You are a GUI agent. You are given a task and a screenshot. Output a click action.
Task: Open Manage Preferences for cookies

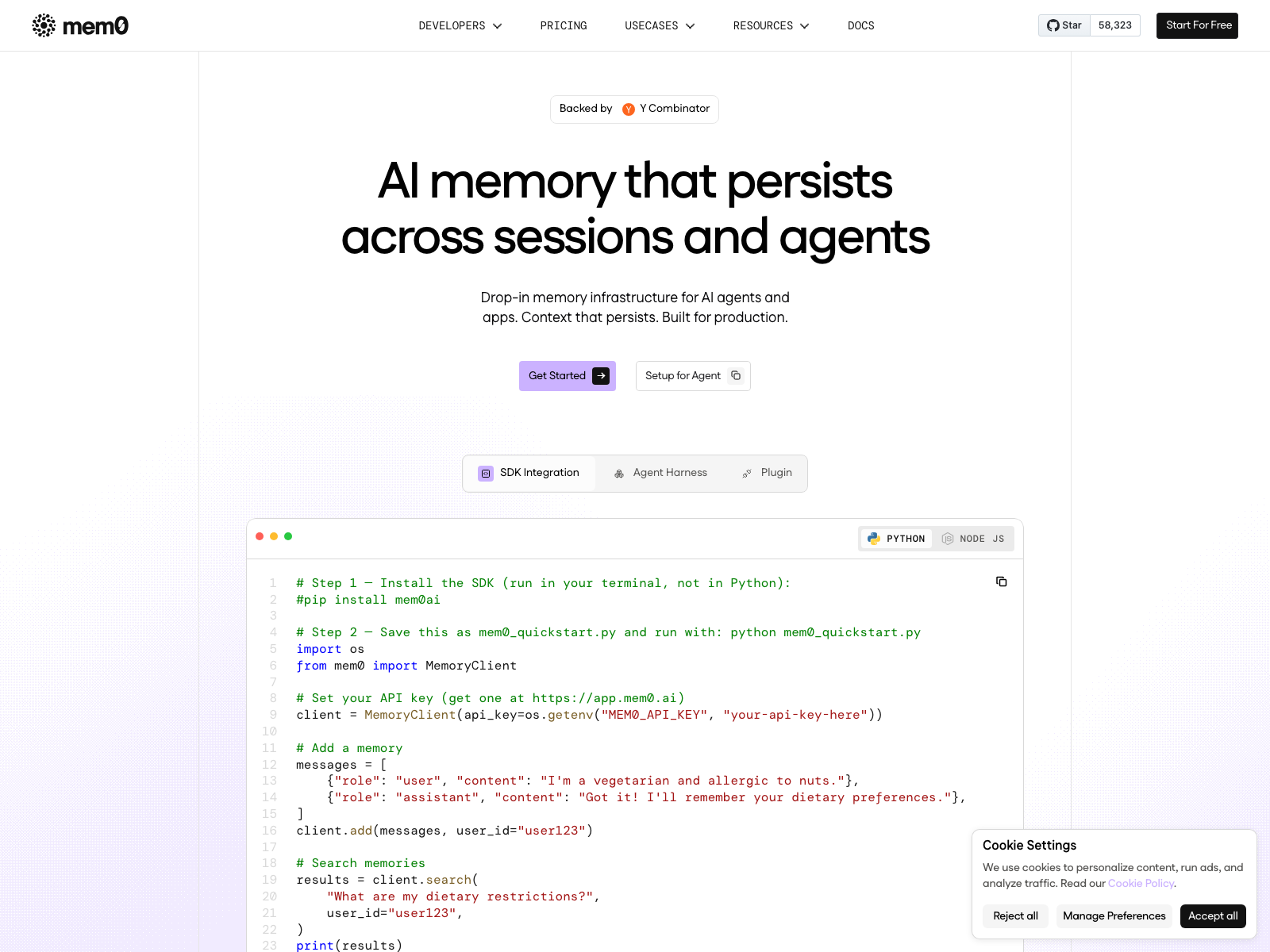[x=1114, y=916]
